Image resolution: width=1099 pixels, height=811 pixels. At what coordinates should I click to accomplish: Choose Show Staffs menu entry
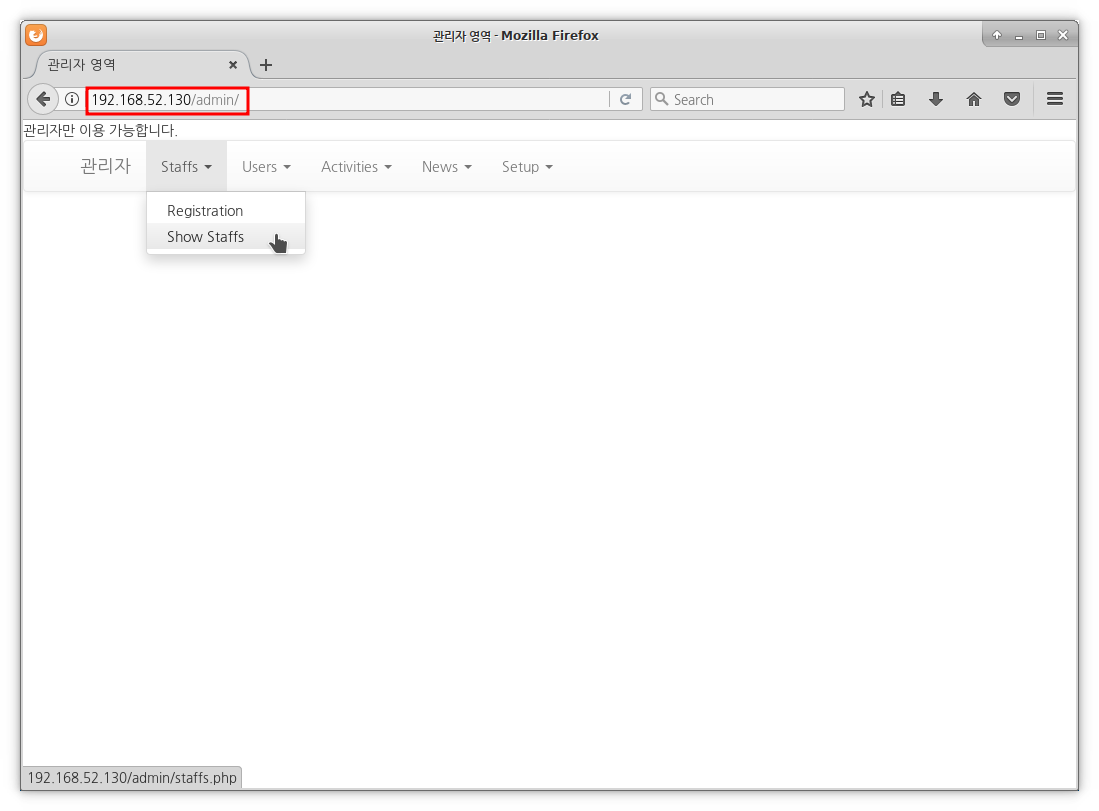(x=226, y=237)
